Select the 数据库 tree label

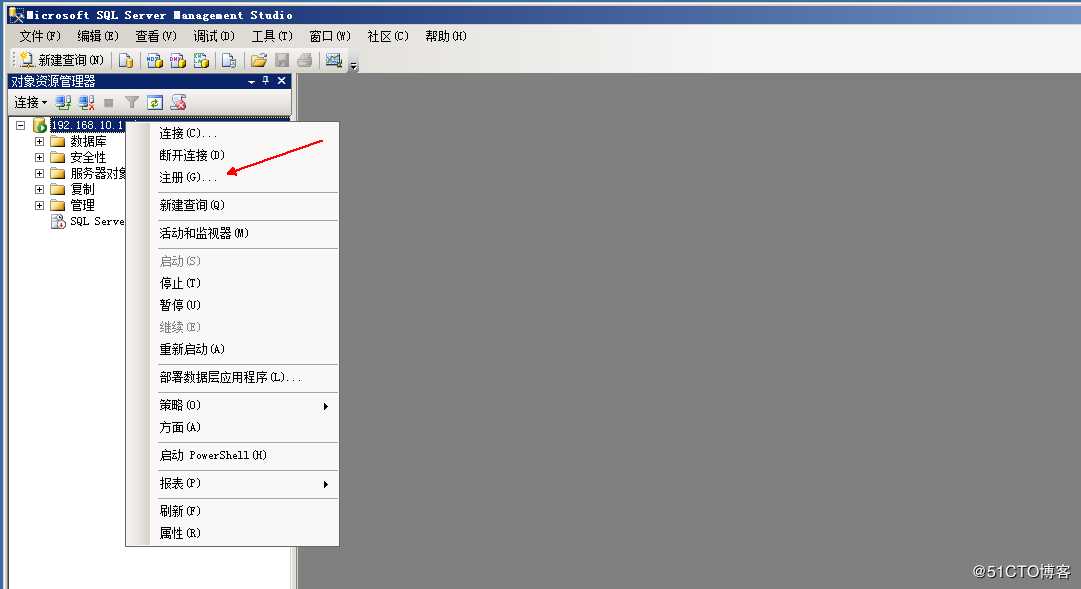88,141
